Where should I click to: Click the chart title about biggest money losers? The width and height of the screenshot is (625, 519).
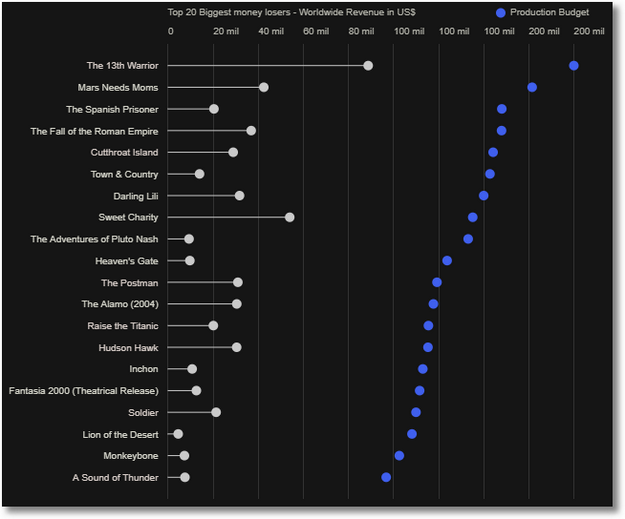click(291, 12)
